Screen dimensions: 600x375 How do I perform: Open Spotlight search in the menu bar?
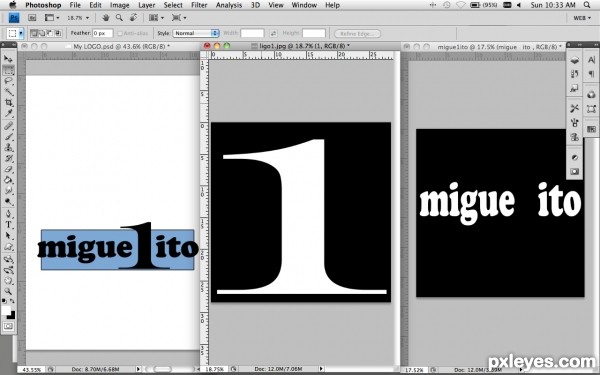(x=587, y=5)
